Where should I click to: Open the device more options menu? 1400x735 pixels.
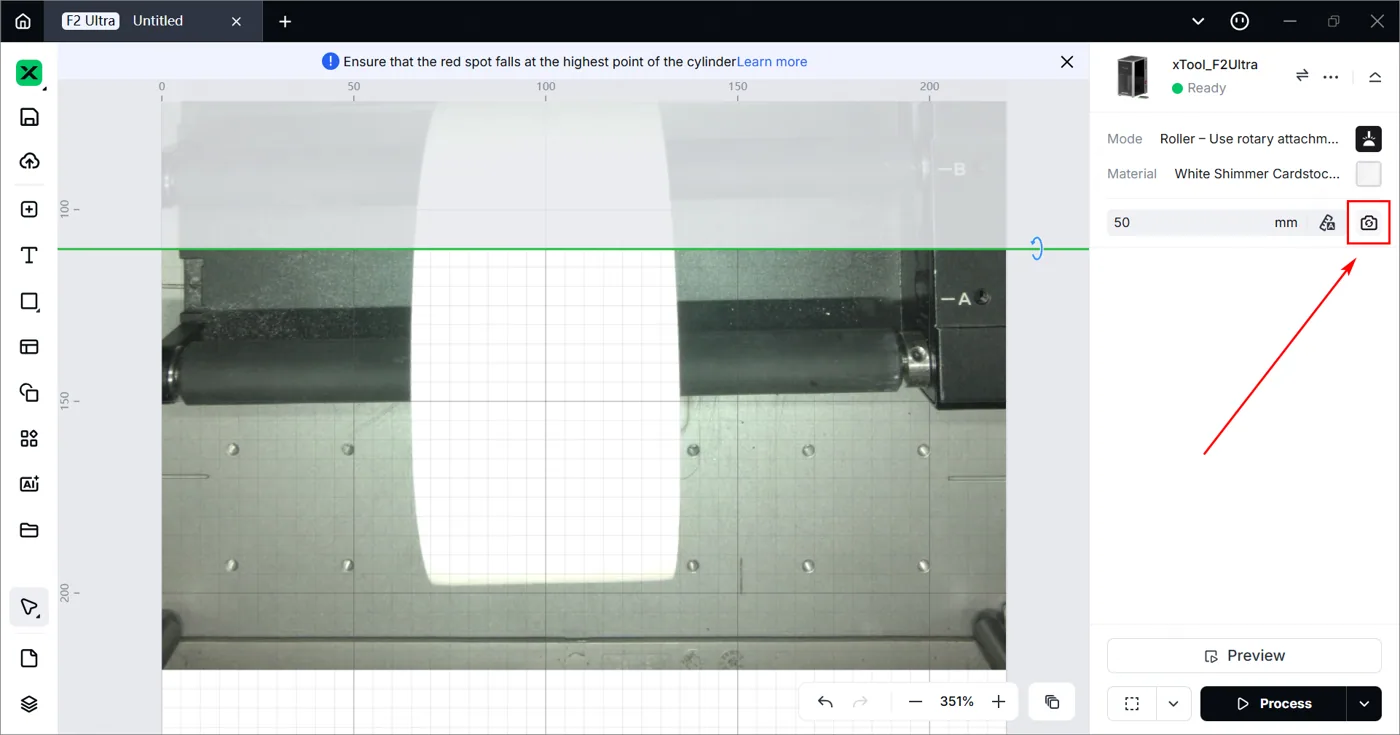pos(1331,76)
